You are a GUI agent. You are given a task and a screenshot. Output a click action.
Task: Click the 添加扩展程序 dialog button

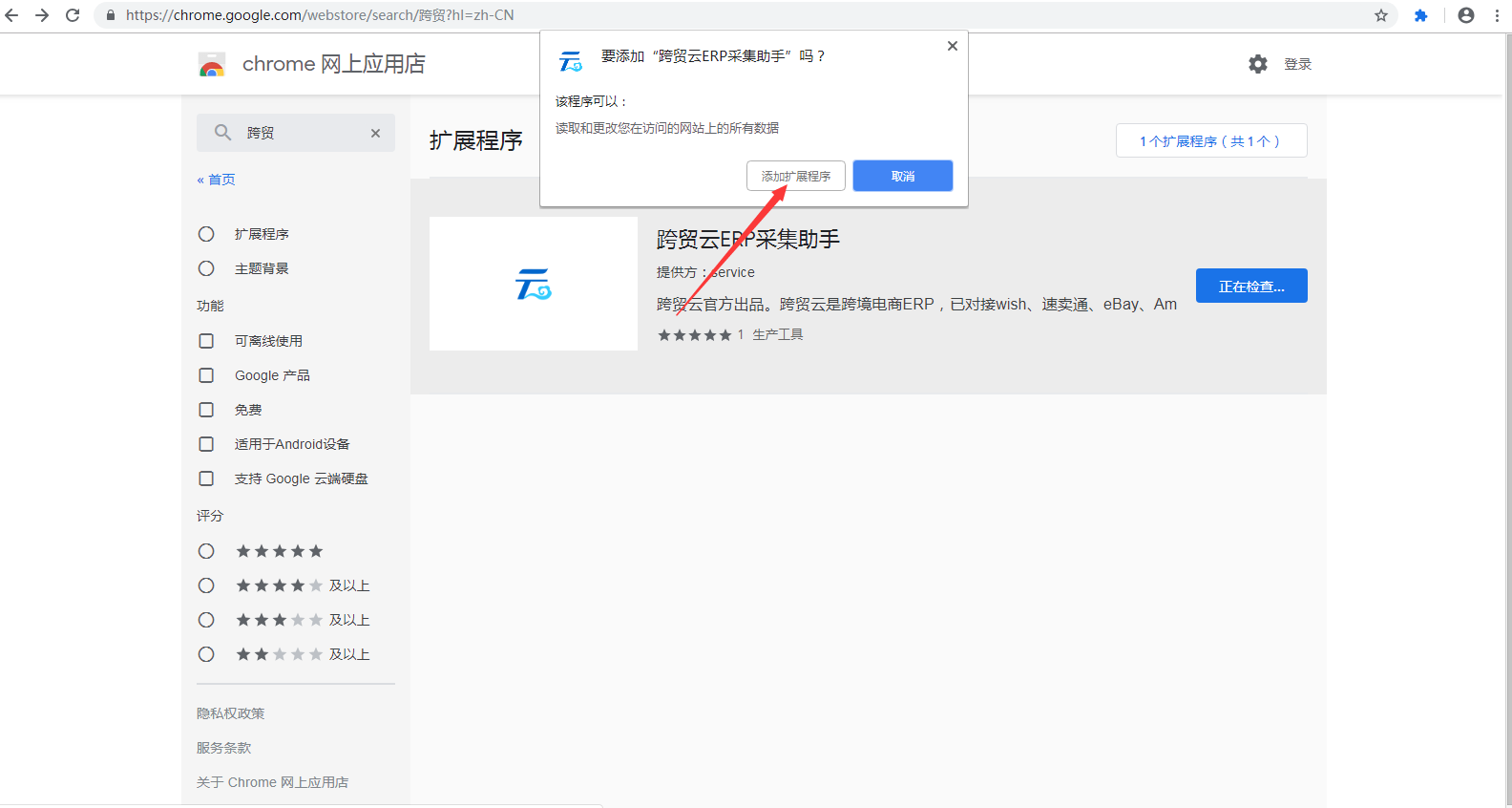(x=796, y=176)
